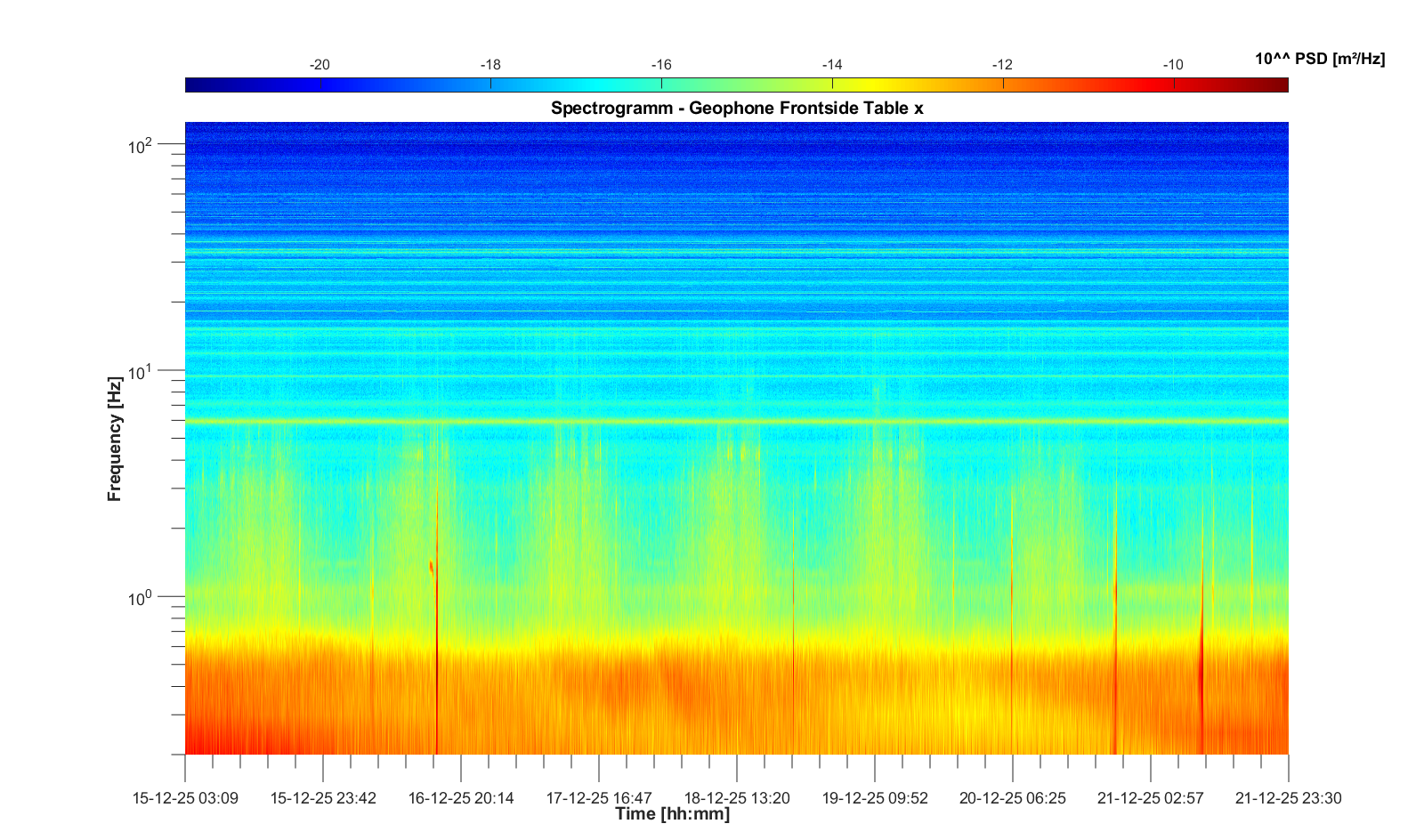Click the 10¹ tick label on frequency axis
This screenshot has height=840, width=1424.
pyautogui.click(x=141, y=372)
